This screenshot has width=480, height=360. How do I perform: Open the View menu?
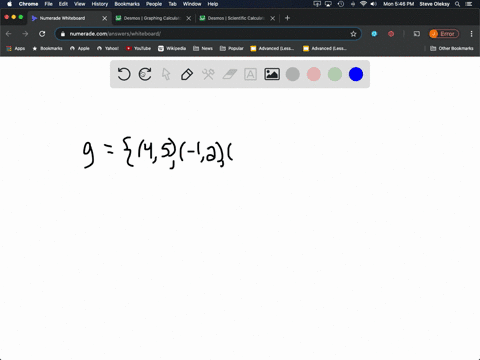80,4
